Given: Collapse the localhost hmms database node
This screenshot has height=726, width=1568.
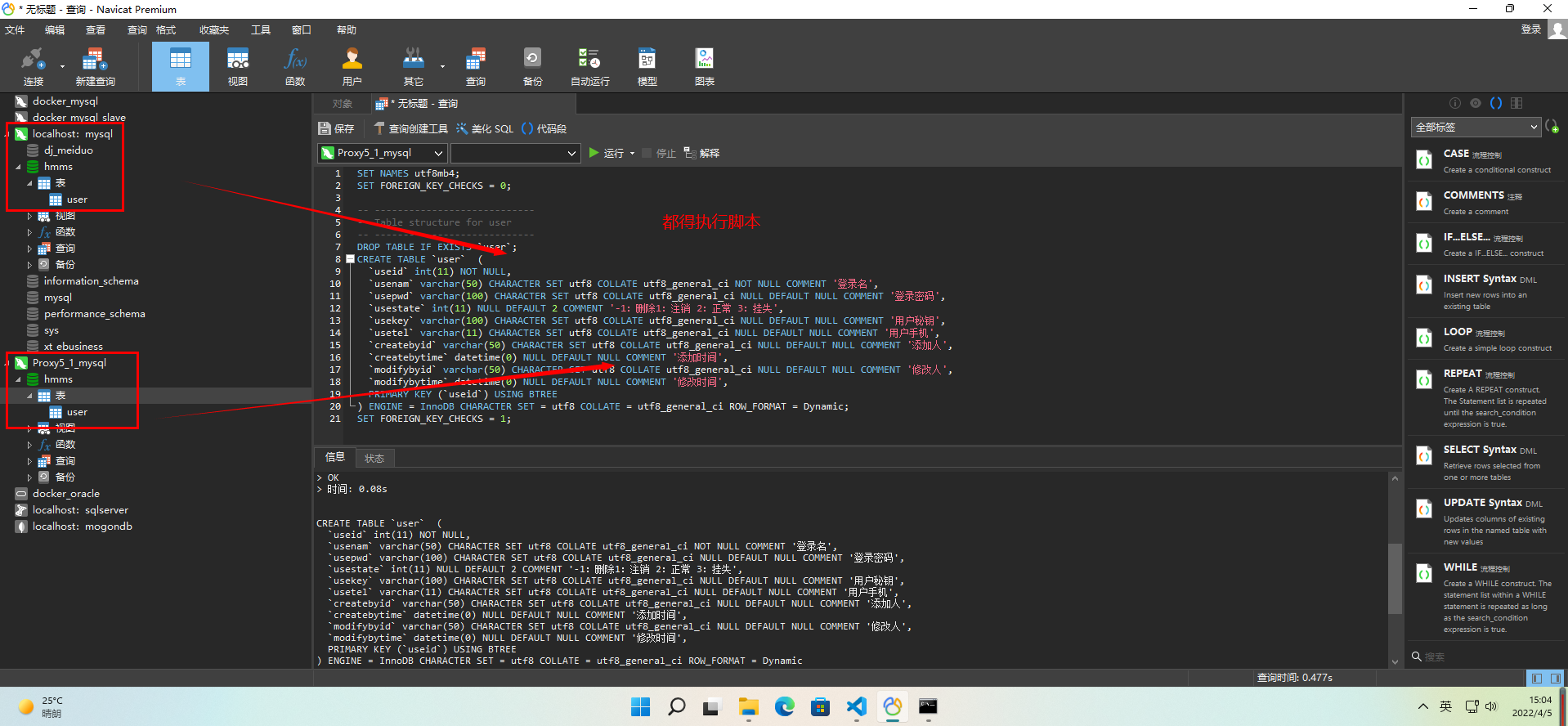Looking at the screenshot, I should click(18, 167).
